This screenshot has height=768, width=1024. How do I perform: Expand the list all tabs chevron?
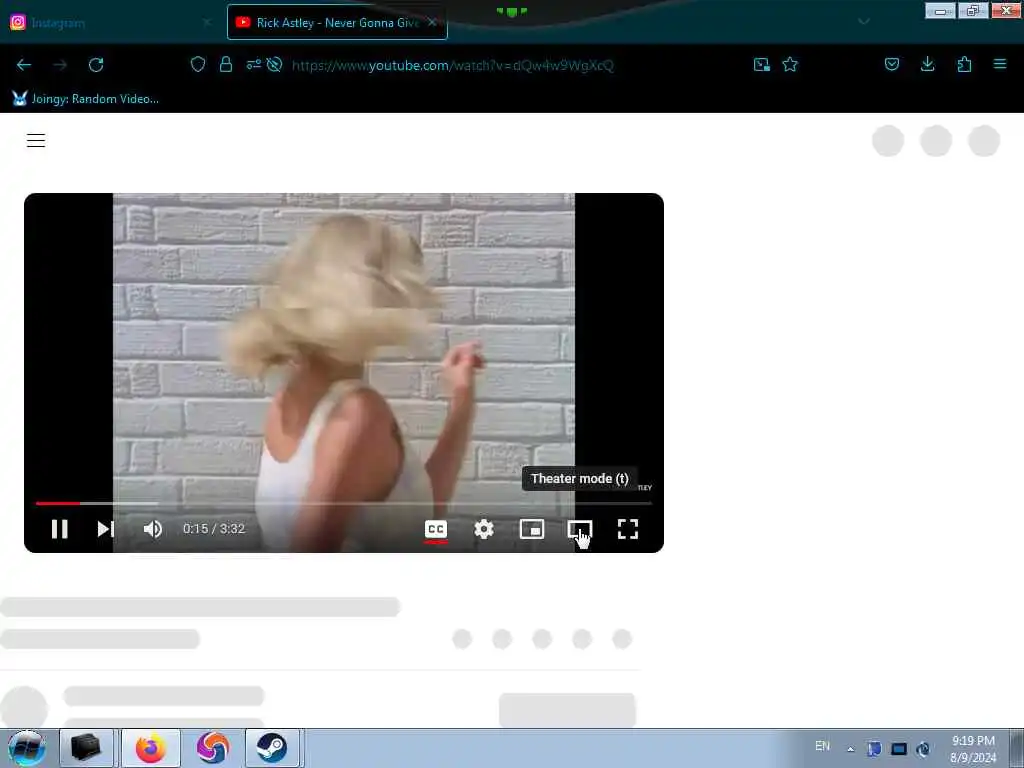point(864,22)
